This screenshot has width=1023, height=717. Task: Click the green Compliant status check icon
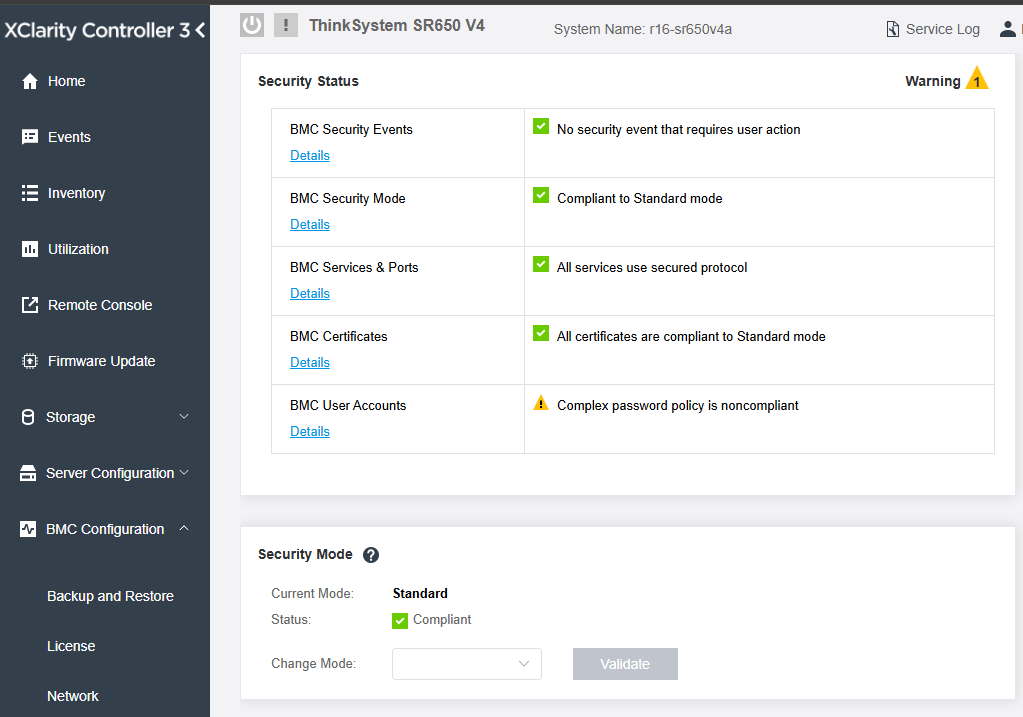click(x=400, y=620)
